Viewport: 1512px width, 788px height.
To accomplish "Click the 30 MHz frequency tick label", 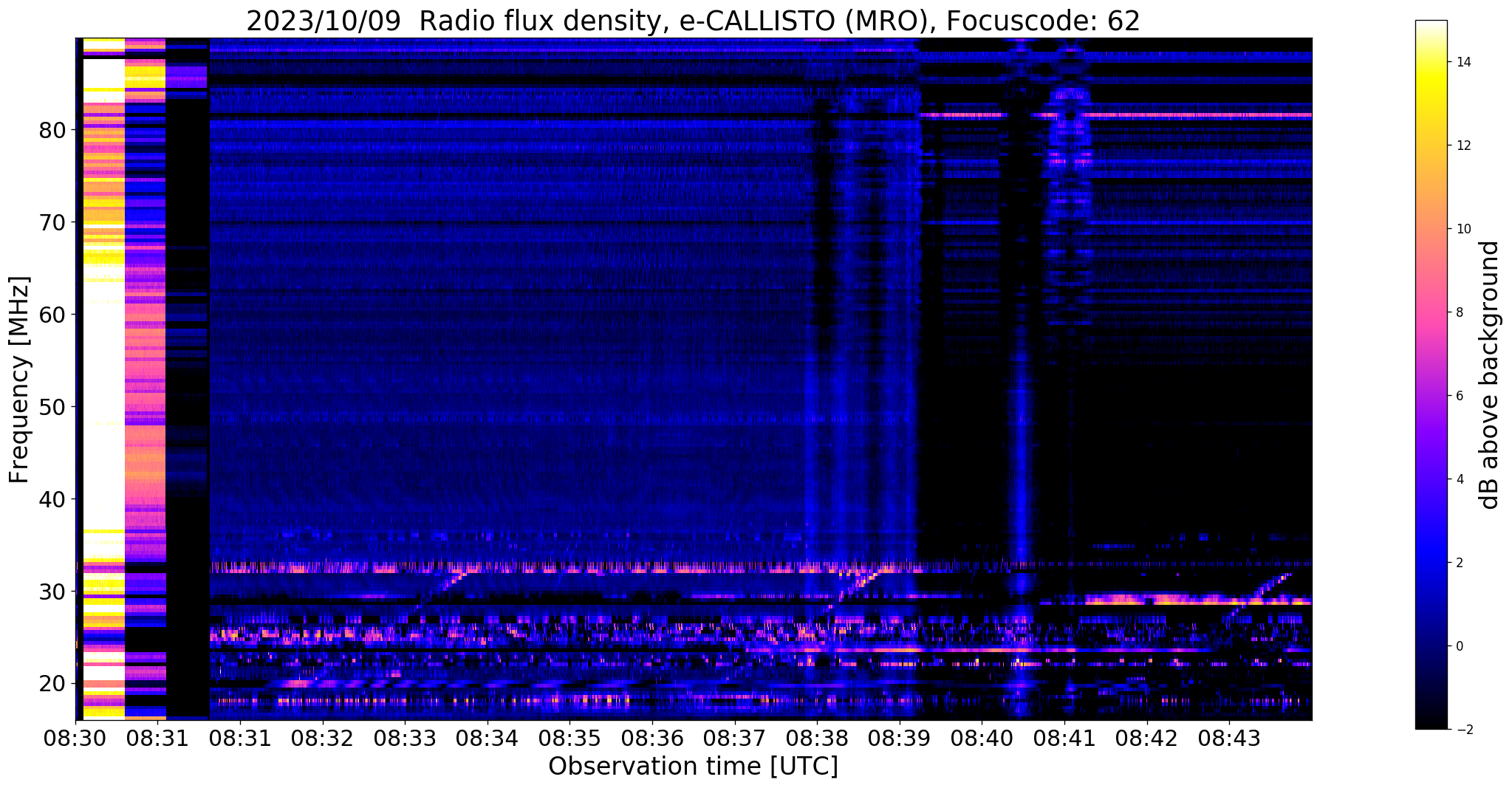I will tap(53, 592).
